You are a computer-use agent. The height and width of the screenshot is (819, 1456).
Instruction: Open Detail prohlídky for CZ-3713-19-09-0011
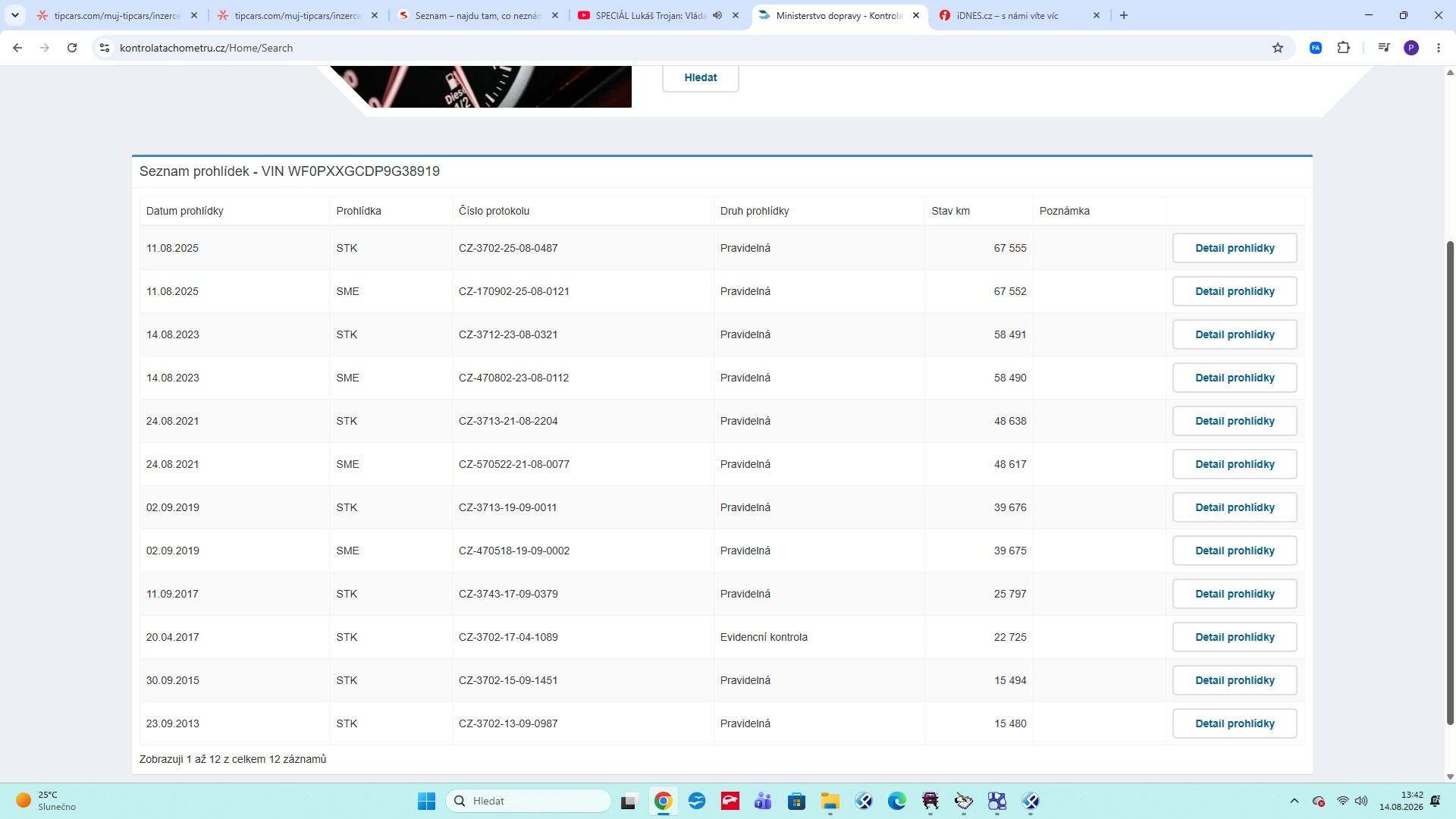coord(1235,507)
